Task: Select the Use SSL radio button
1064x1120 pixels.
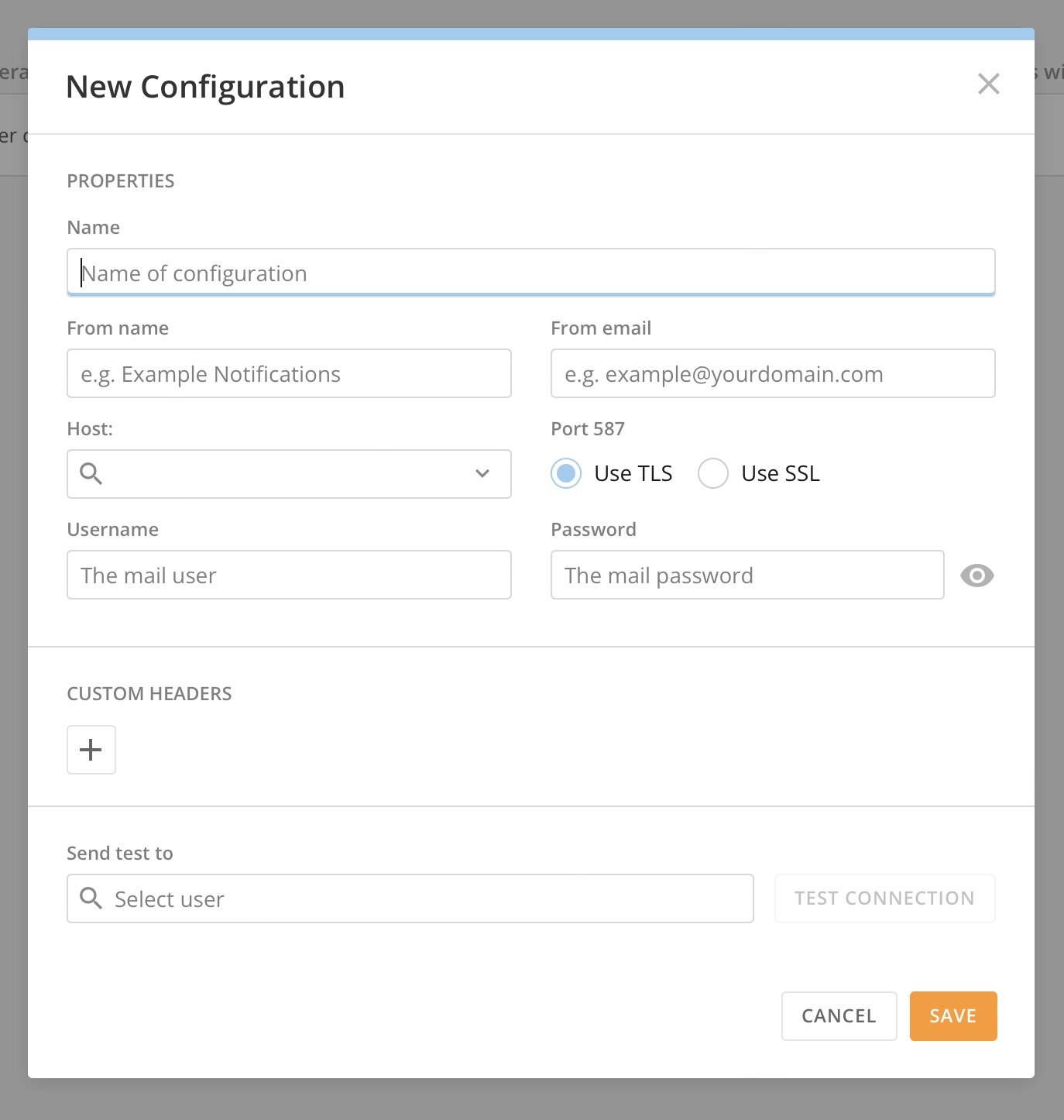Action: pos(712,473)
